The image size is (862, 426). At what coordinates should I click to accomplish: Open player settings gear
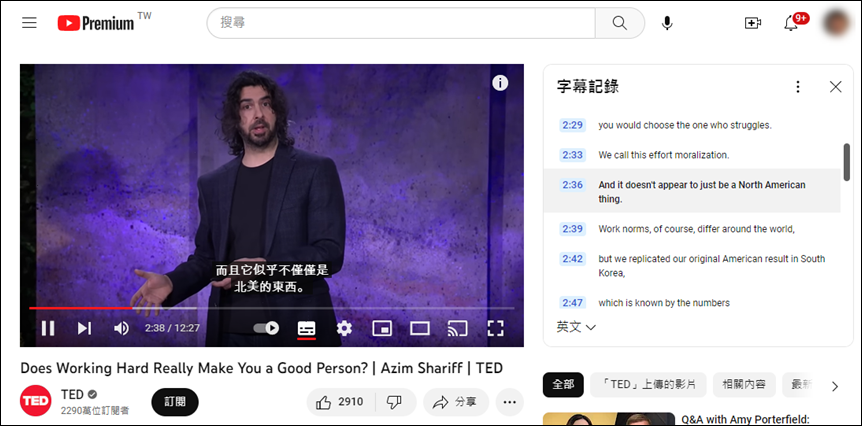(x=344, y=329)
